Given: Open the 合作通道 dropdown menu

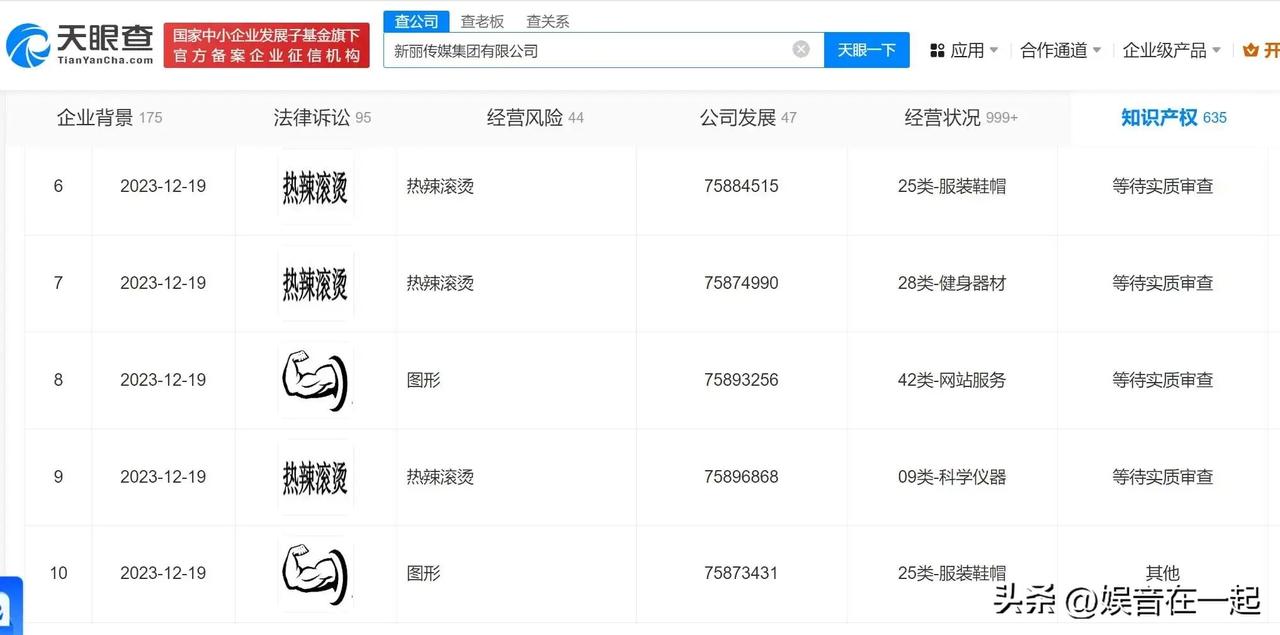Looking at the screenshot, I should (x=1060, y=50).
